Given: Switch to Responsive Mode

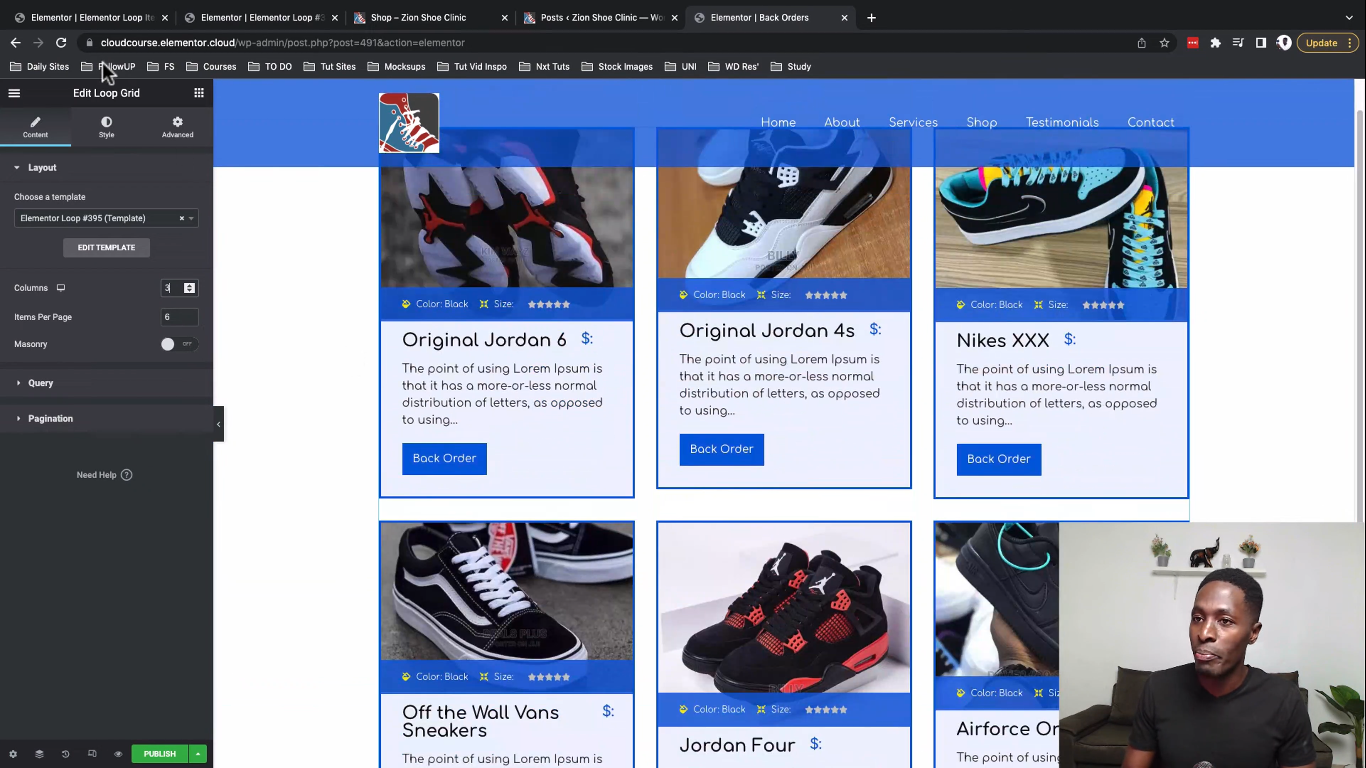Looking at the screenshot, I should [x=92, y=754].
